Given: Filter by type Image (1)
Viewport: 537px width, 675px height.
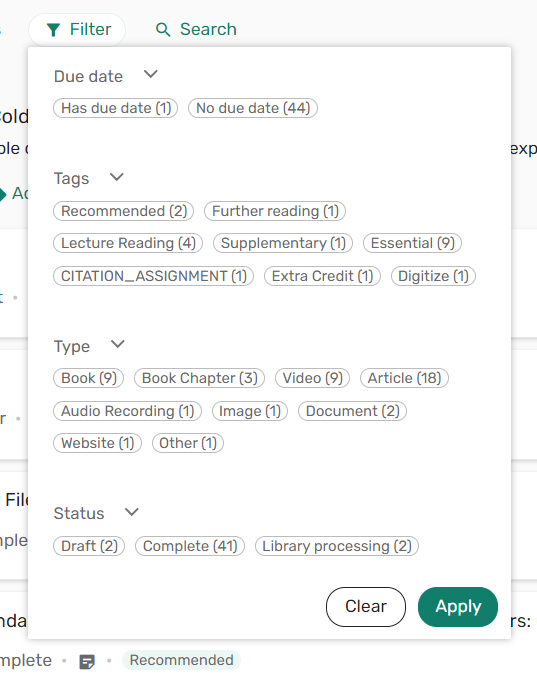Looking at the screenshot, I should click(x=250, y=411).
